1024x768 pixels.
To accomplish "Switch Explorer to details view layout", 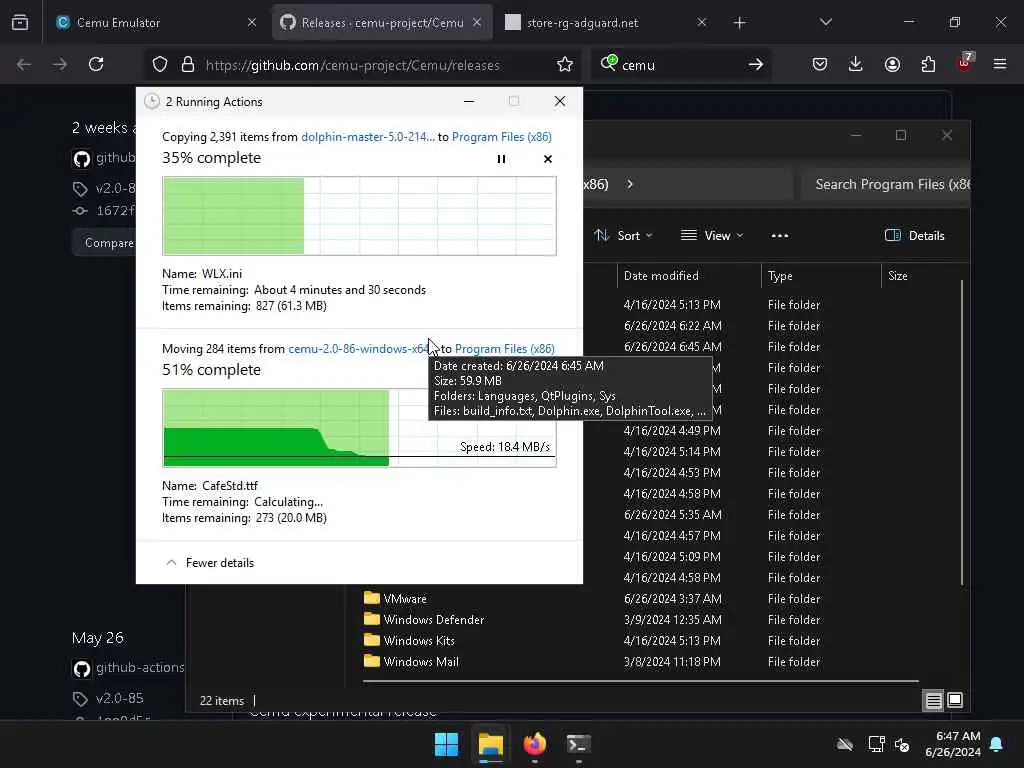I will pos(933,701).
